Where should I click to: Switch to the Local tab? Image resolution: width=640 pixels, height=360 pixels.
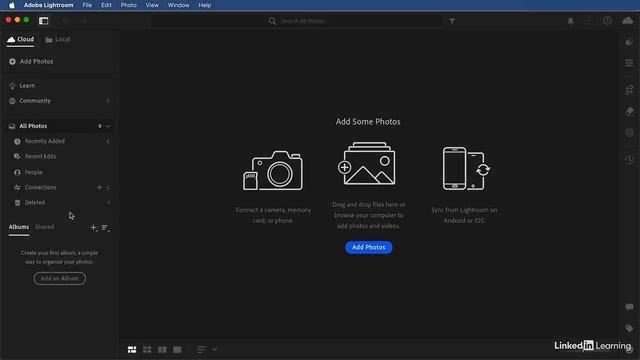click(x=58, y=40)
